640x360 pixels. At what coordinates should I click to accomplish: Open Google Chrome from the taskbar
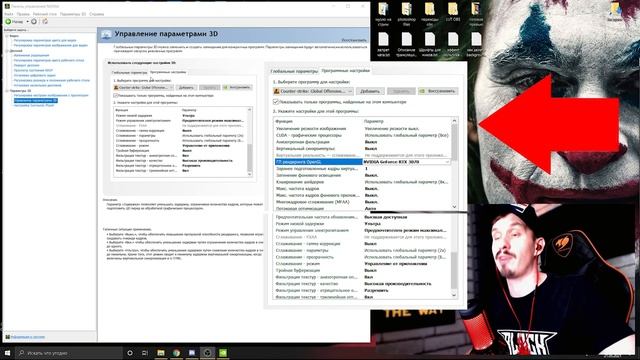(176, 353)
